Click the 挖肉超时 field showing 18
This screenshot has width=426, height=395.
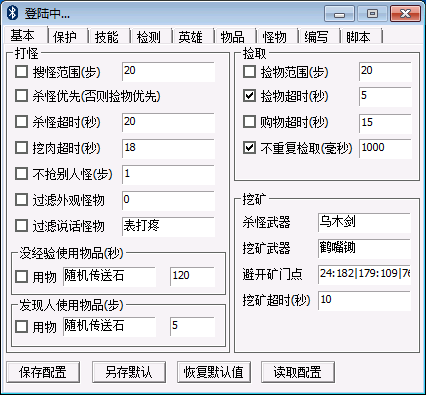tap(168, 149)
